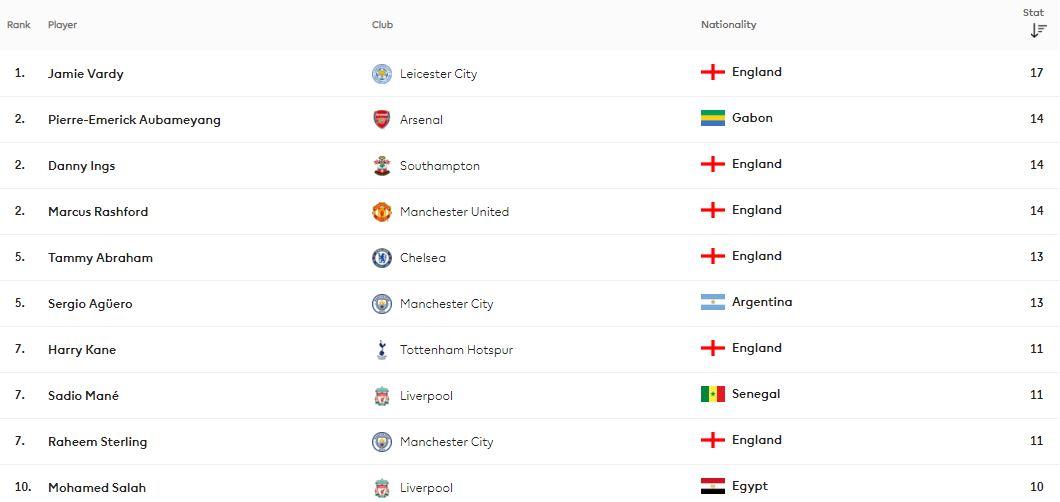Screen dimensions: 1060x502
Task: Click the Senegal flag icon
Action: point(713,394)
